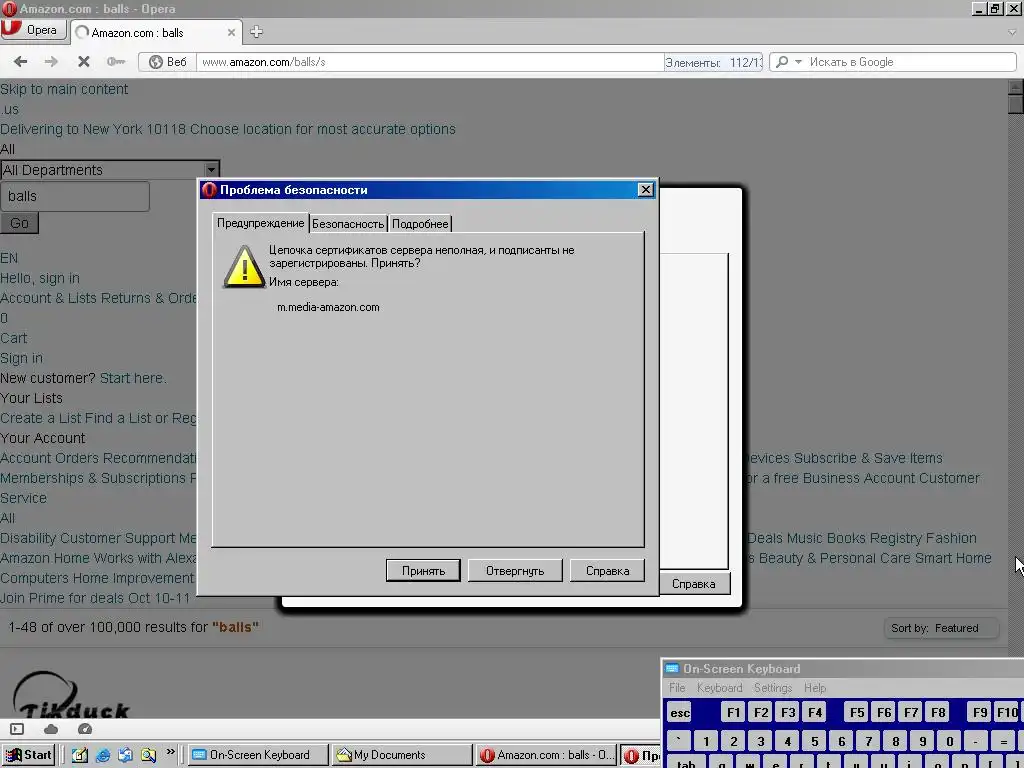Screen dimensions: 1024x768
Task: Open File menu in On-Screen Keyboard
Action: [677, 688]
